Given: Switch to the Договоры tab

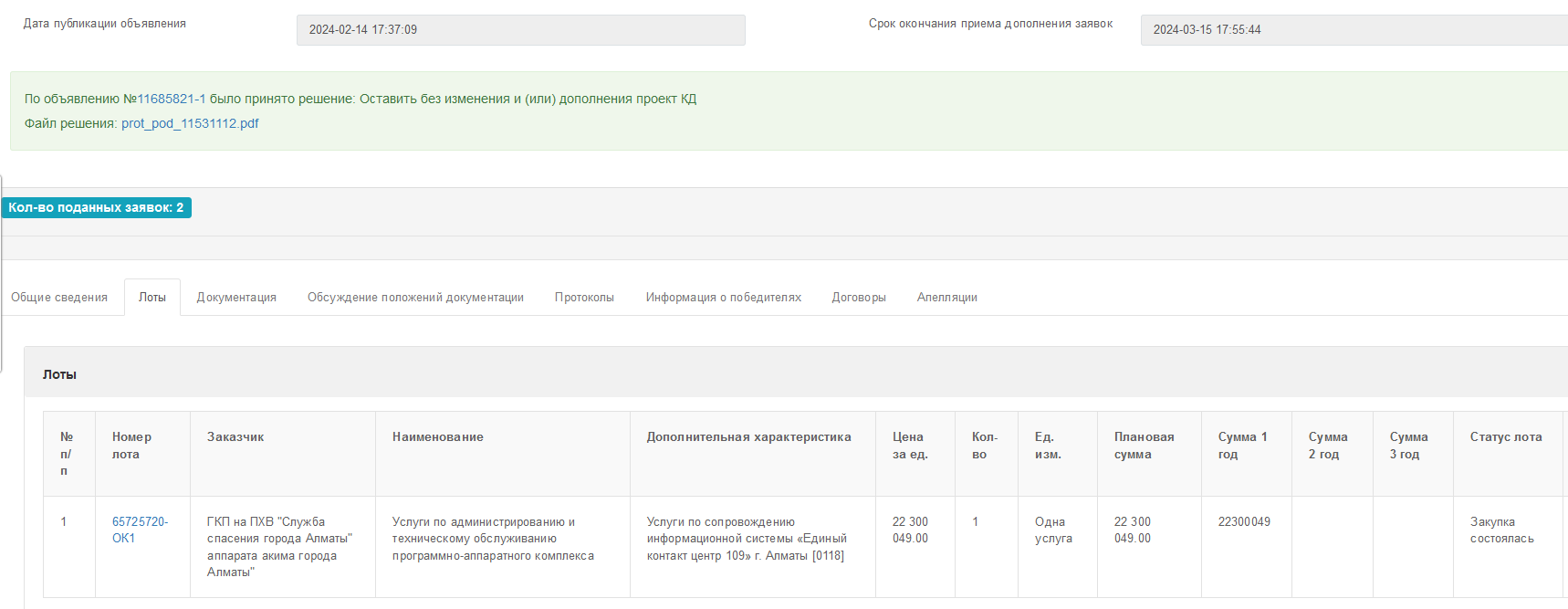Looking at the screenshot, I should (859, 298).
